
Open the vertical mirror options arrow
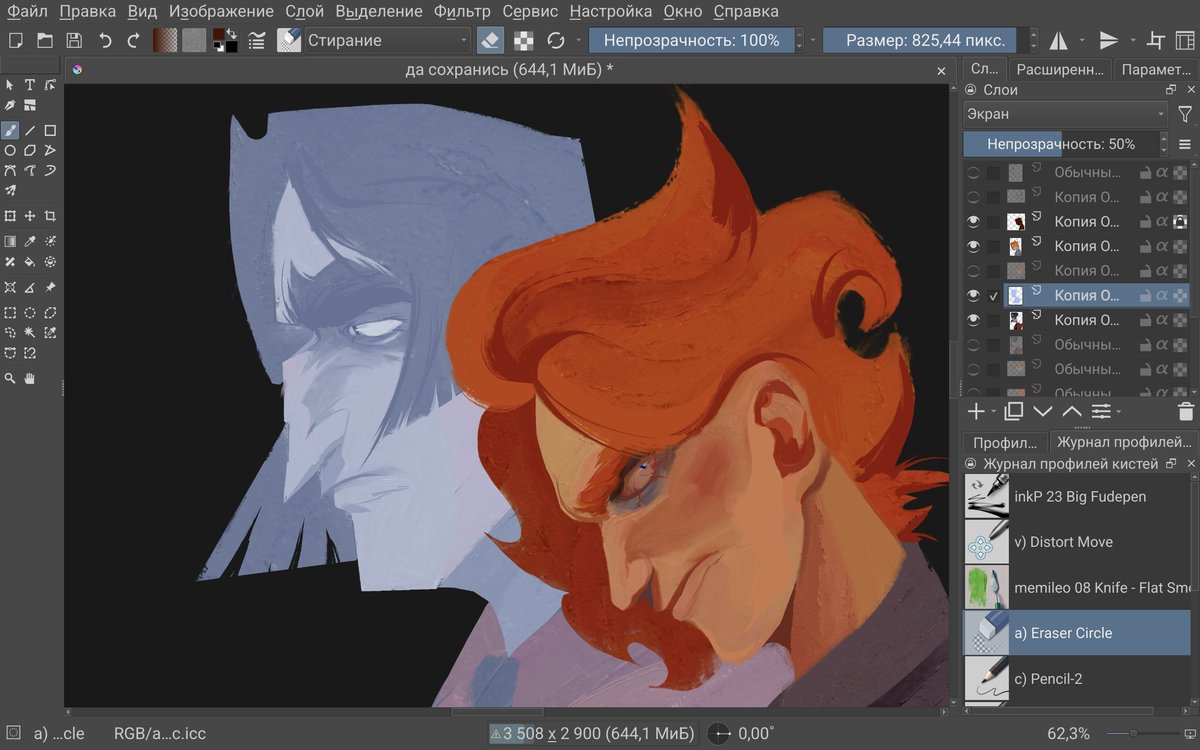pos(1133,41)
